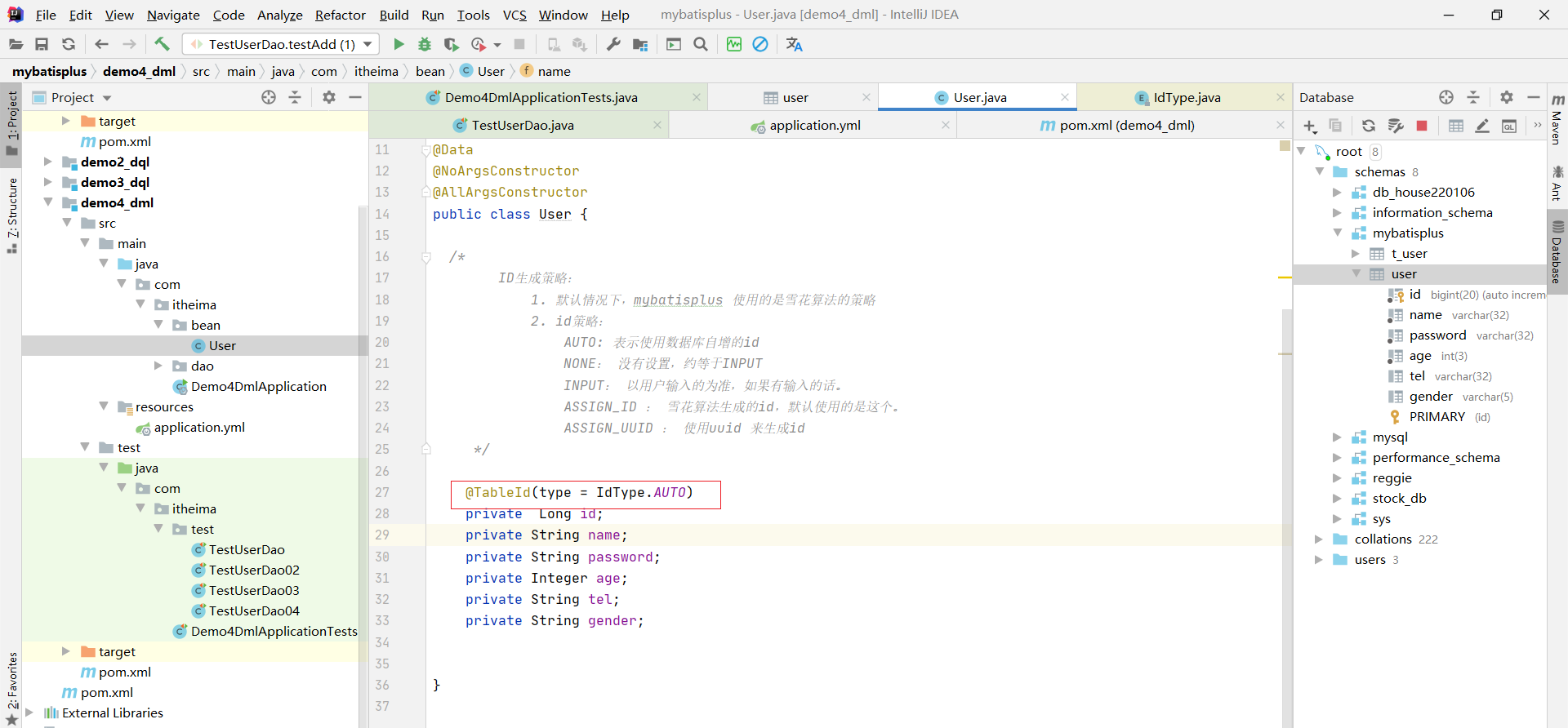Collapse the mybatisplus schema node
The width and height of the screenshot is (1568, 728).
click(1337, 233)
